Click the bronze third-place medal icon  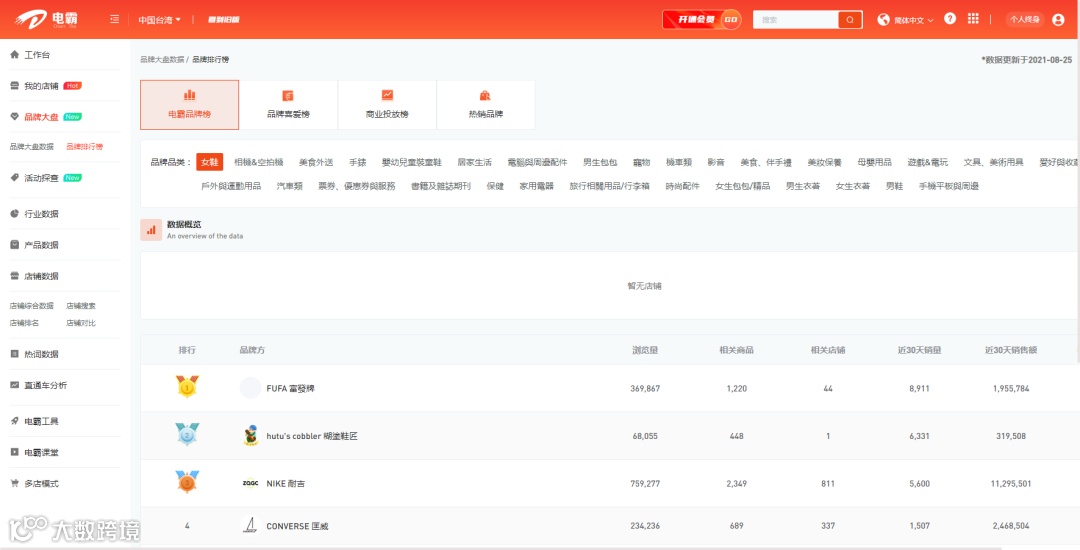(x=187, y=482)
